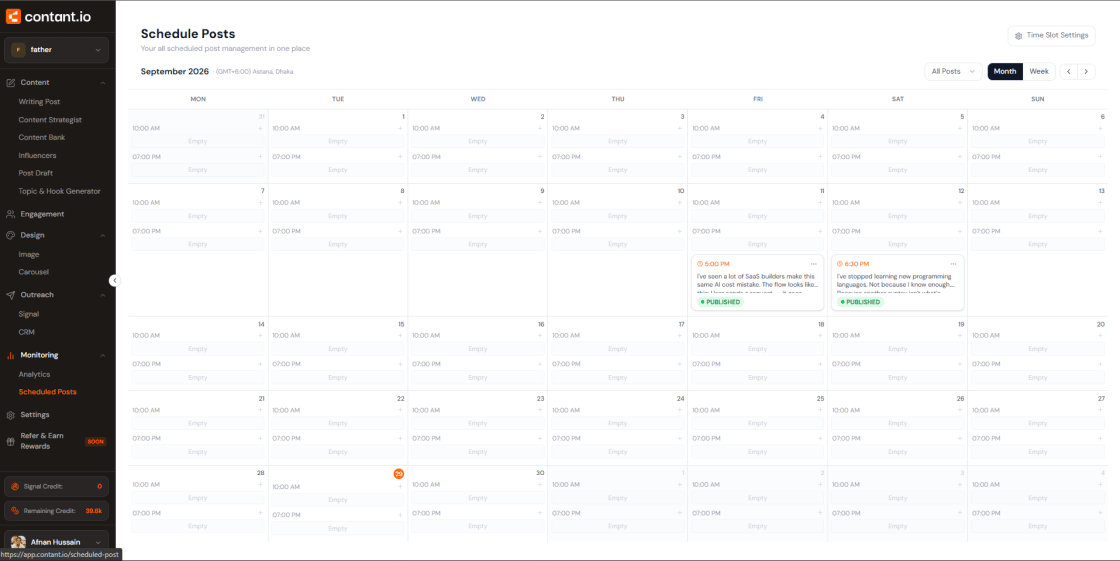Select the highlighted date 29
The image size is (1120, 561).
point(399,474)
